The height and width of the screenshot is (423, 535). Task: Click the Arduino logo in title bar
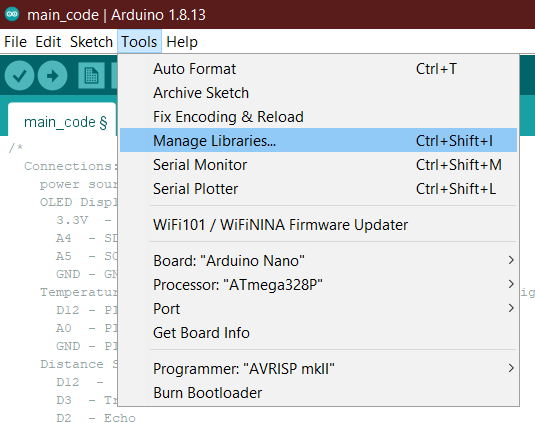coord(12,14)
